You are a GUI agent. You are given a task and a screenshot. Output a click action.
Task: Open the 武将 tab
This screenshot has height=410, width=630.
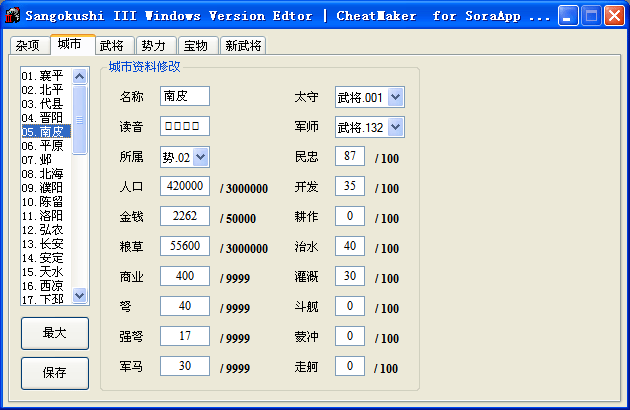[111, 46]
